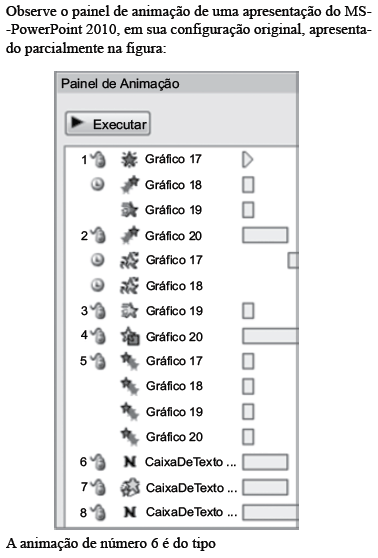Viewport: 378px width, 558px height.
Task: Click effect icon of animation 3 Gráfico 19
Action: [x=129, y=311]
